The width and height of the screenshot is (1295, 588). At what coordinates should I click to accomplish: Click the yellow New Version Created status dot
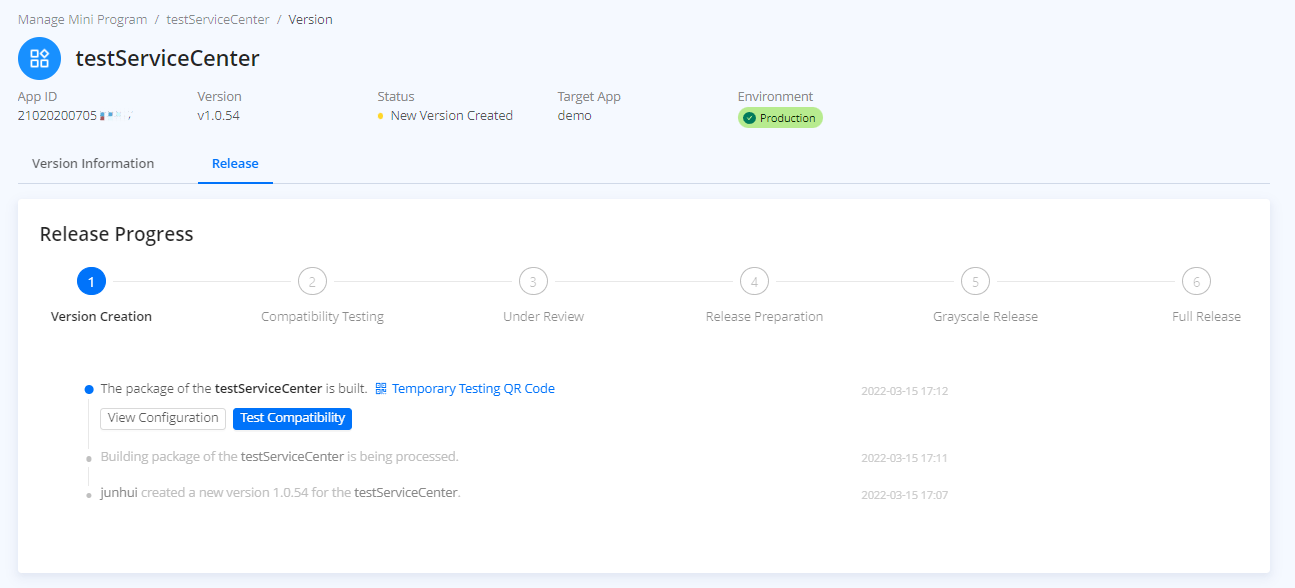[381, 116]
